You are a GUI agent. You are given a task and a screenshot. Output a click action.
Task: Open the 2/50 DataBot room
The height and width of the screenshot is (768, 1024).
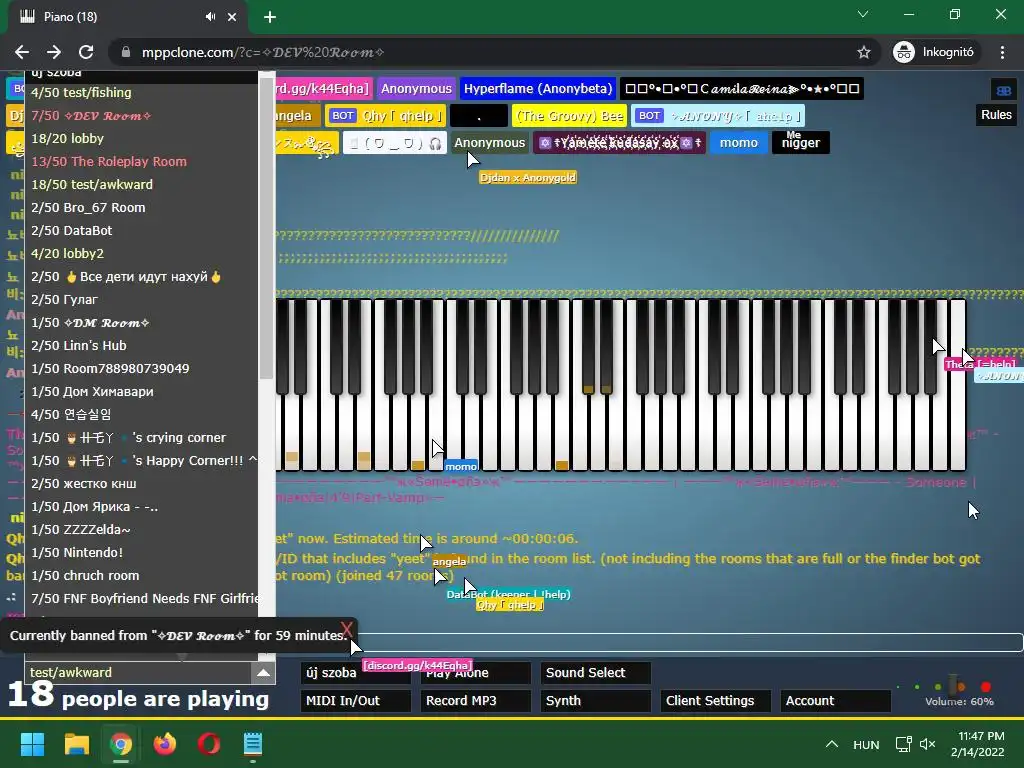[142, 231]
